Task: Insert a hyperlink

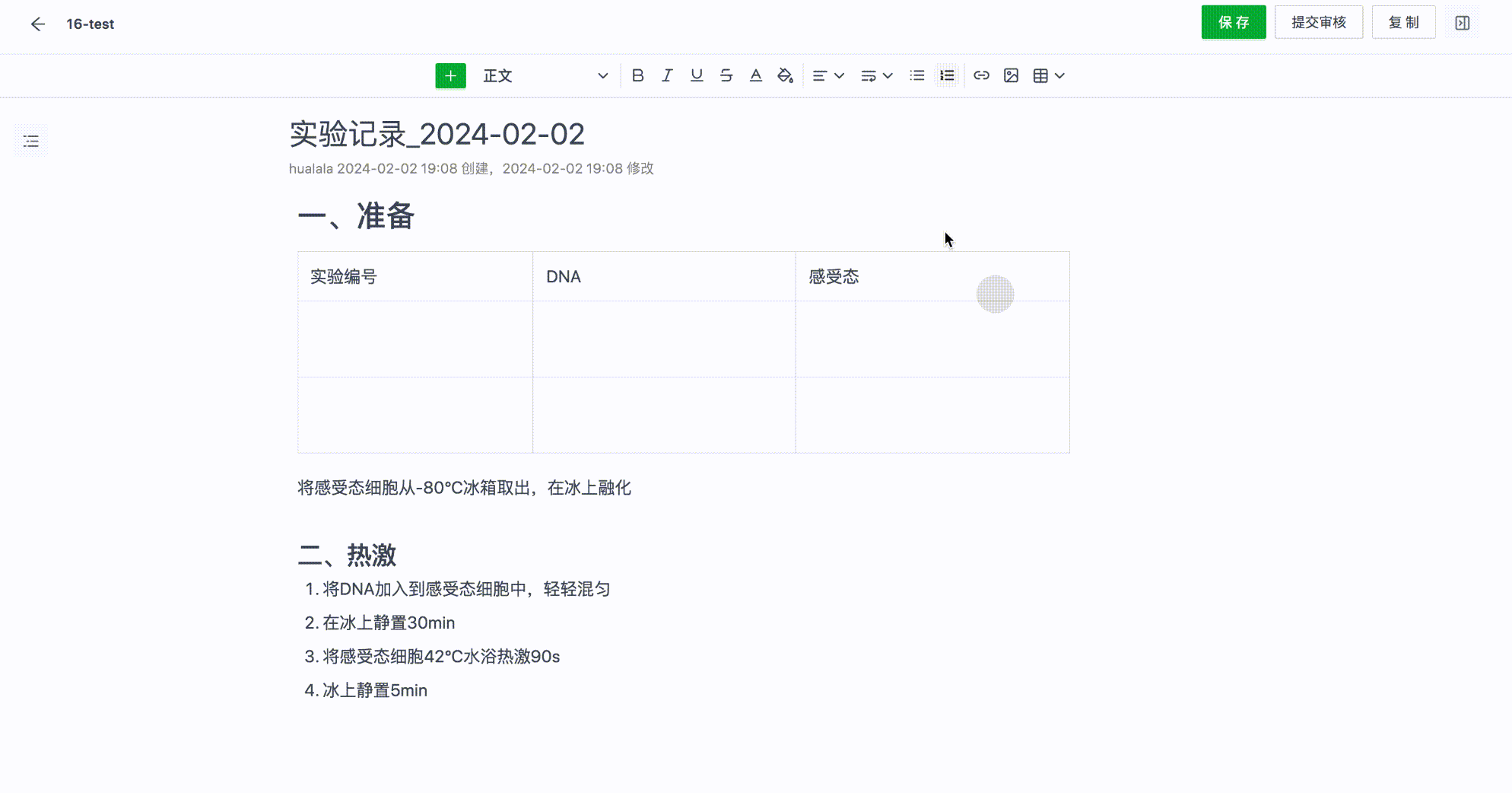Action: [x=981, y=75]
